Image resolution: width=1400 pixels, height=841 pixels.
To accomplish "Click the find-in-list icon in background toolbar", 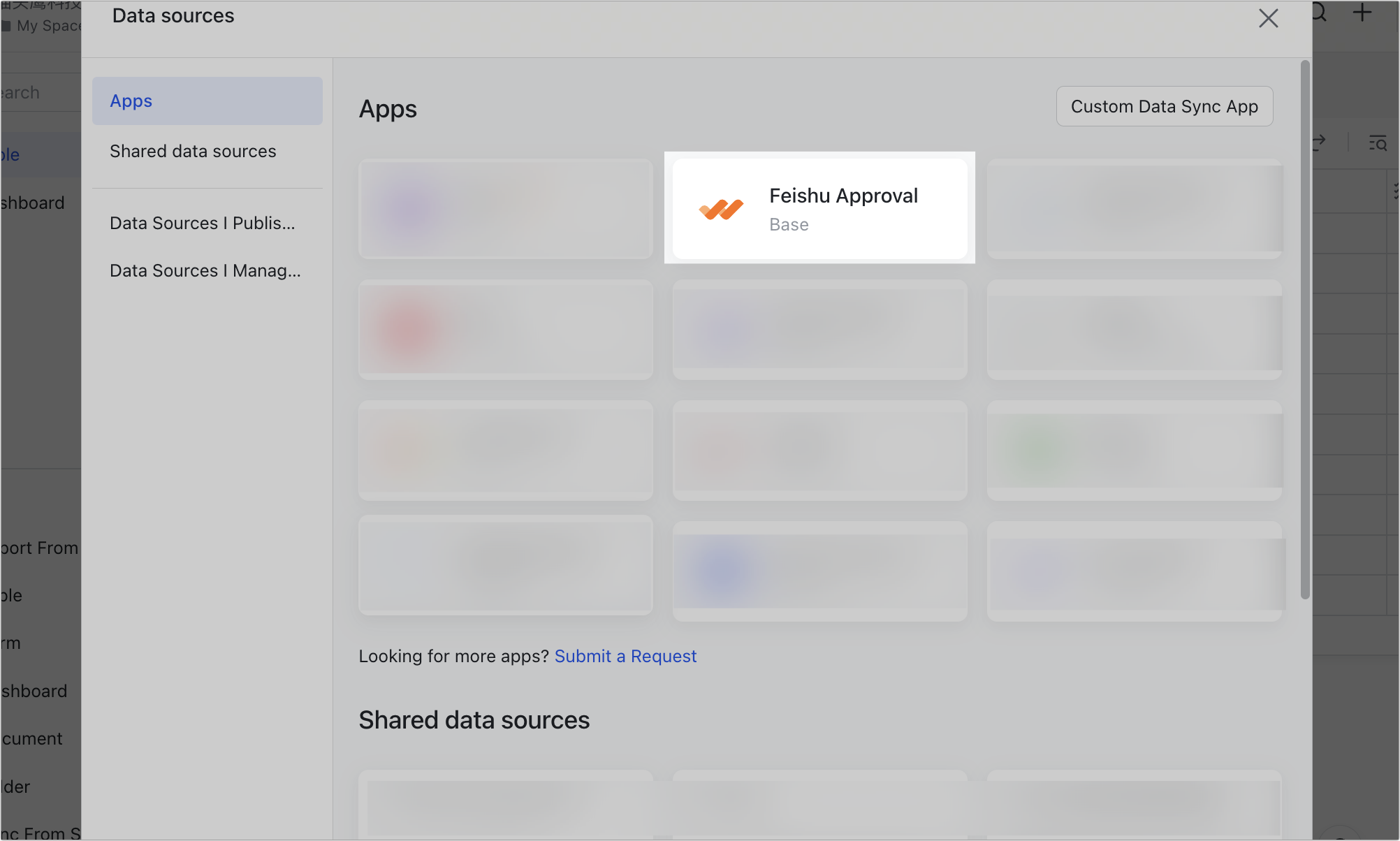I will [x=1378, y=143].
